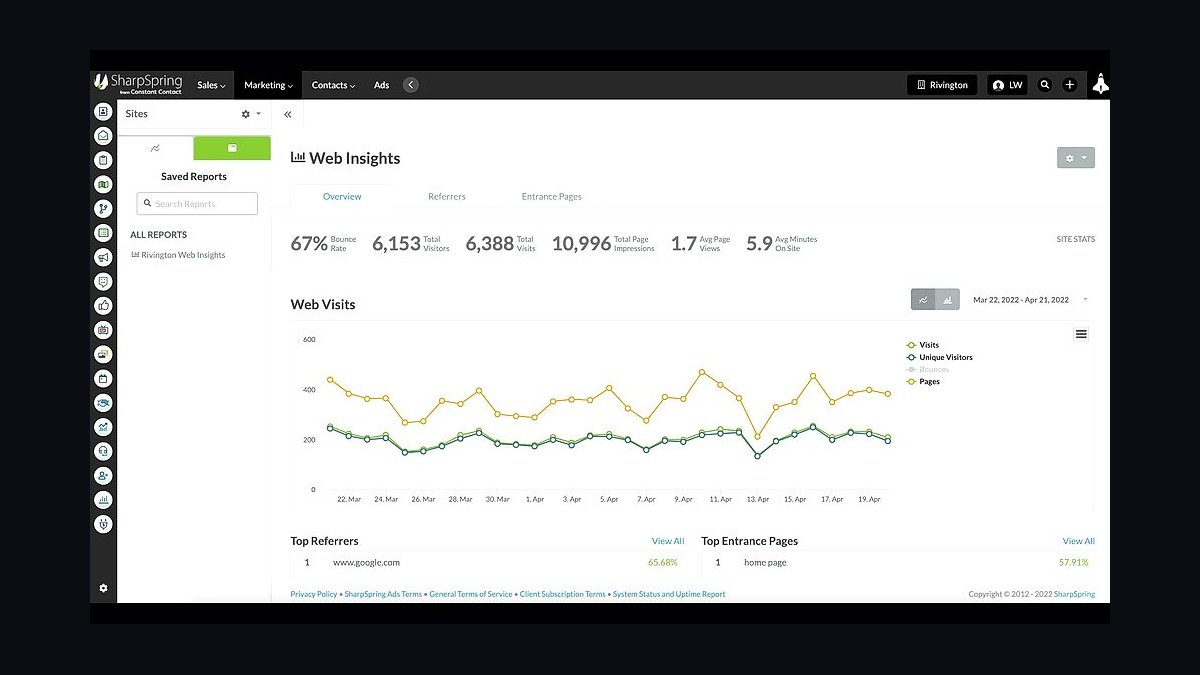Click www.google.com referrer row
The width and height of the screenshot is (1200, 675).
(x=488, y=563)
